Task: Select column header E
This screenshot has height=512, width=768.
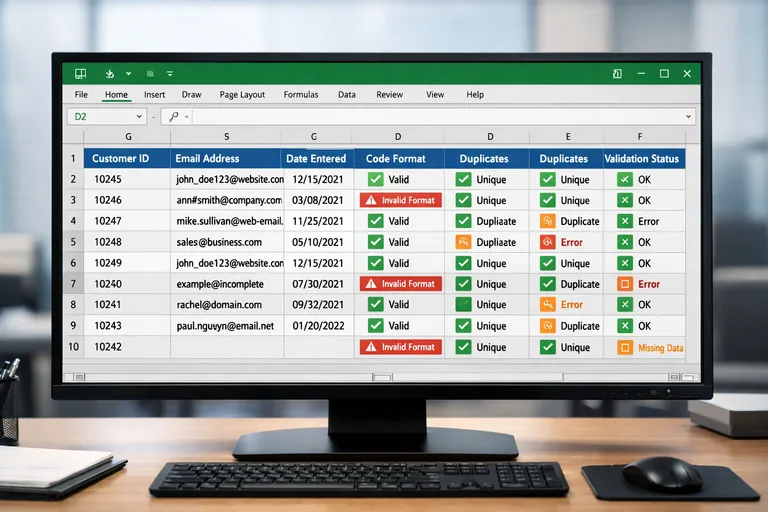Action: [568, 137]
